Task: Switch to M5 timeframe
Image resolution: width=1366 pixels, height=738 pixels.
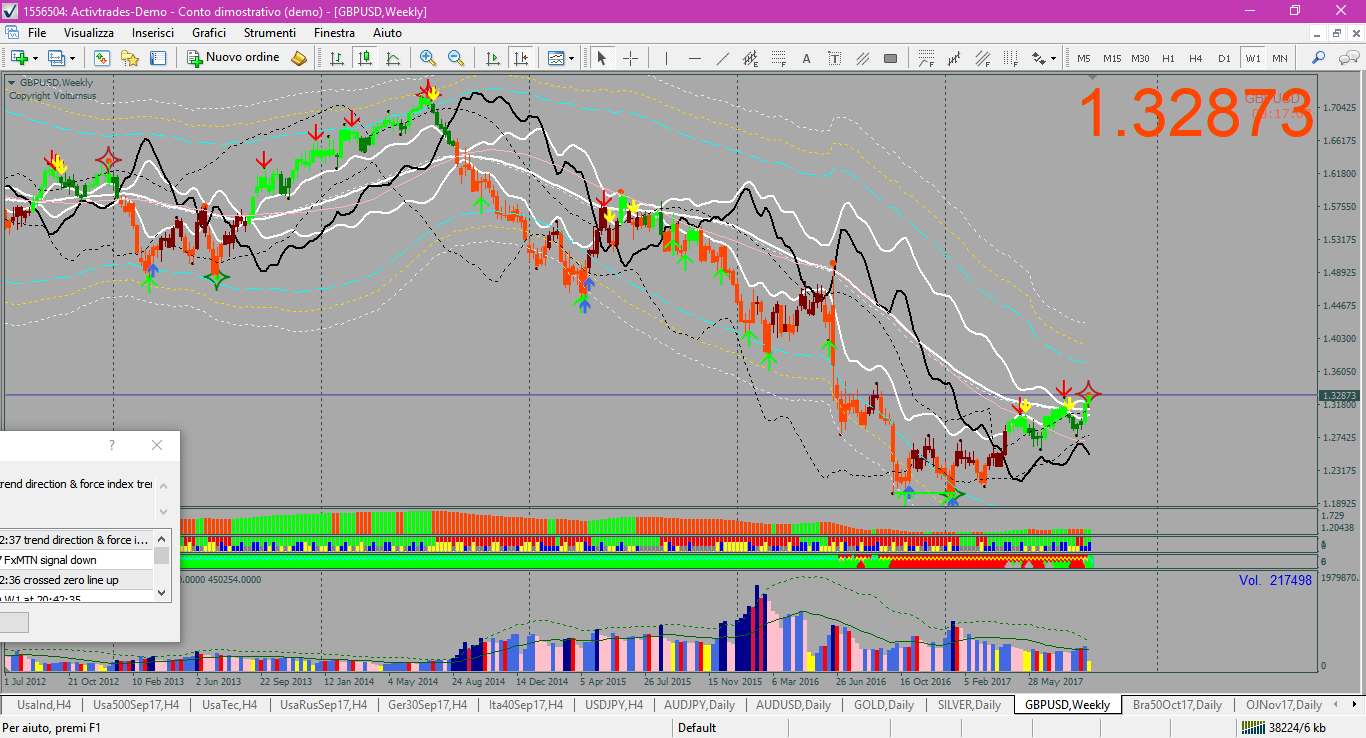Action: point(1084,58)
